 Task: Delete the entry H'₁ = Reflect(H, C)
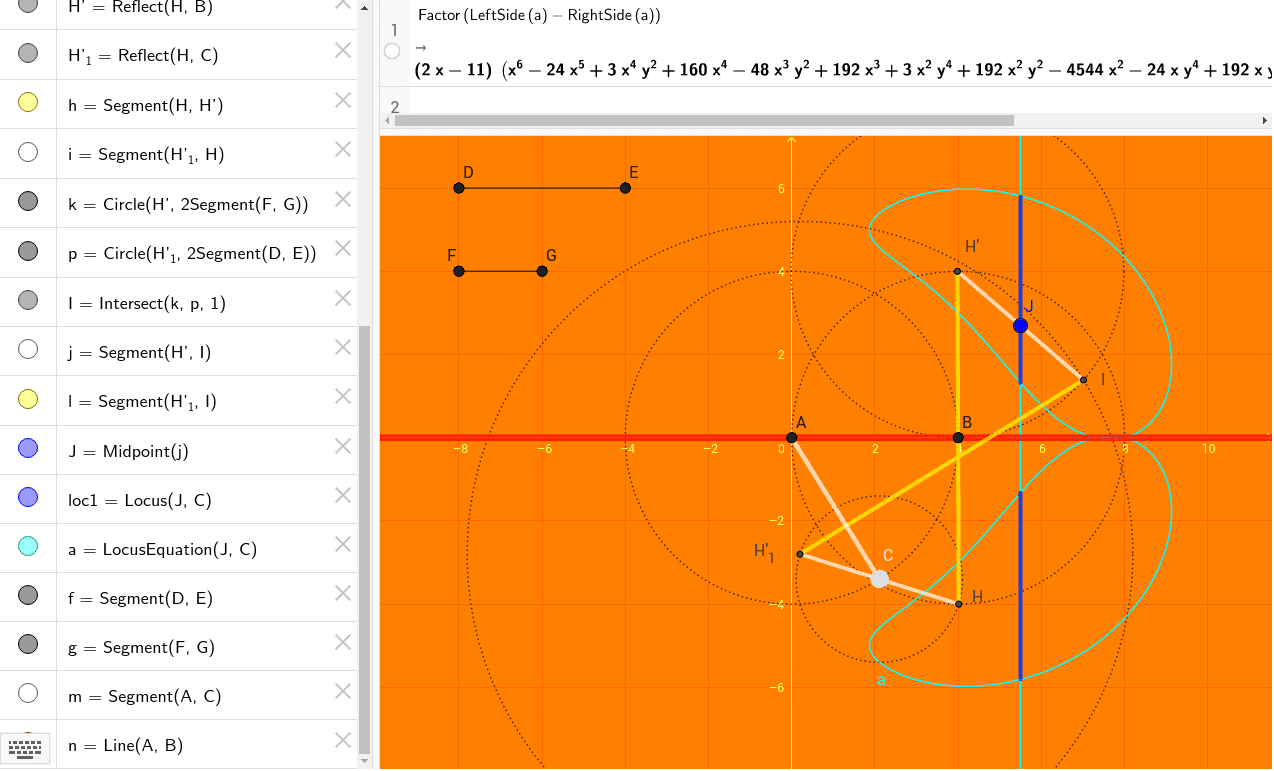pos(342,50)
